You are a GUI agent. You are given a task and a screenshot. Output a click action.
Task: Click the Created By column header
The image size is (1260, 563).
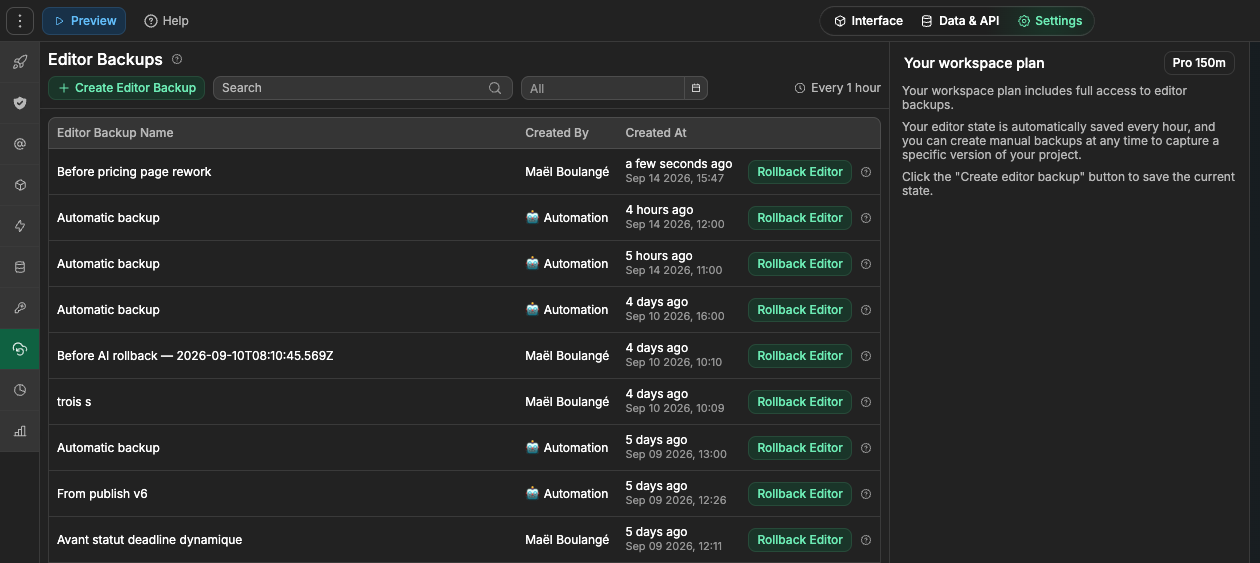(x=557, y=133)
